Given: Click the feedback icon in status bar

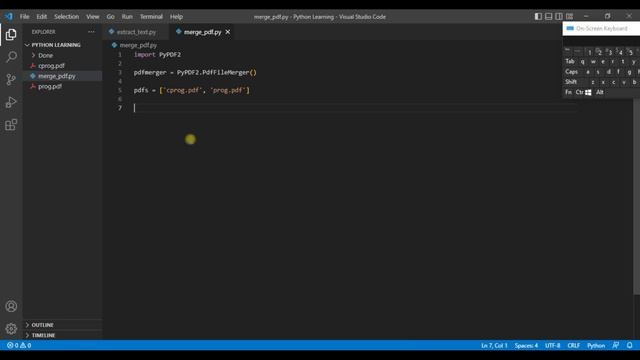Looking at the screenshot, I should click(616, 345).
